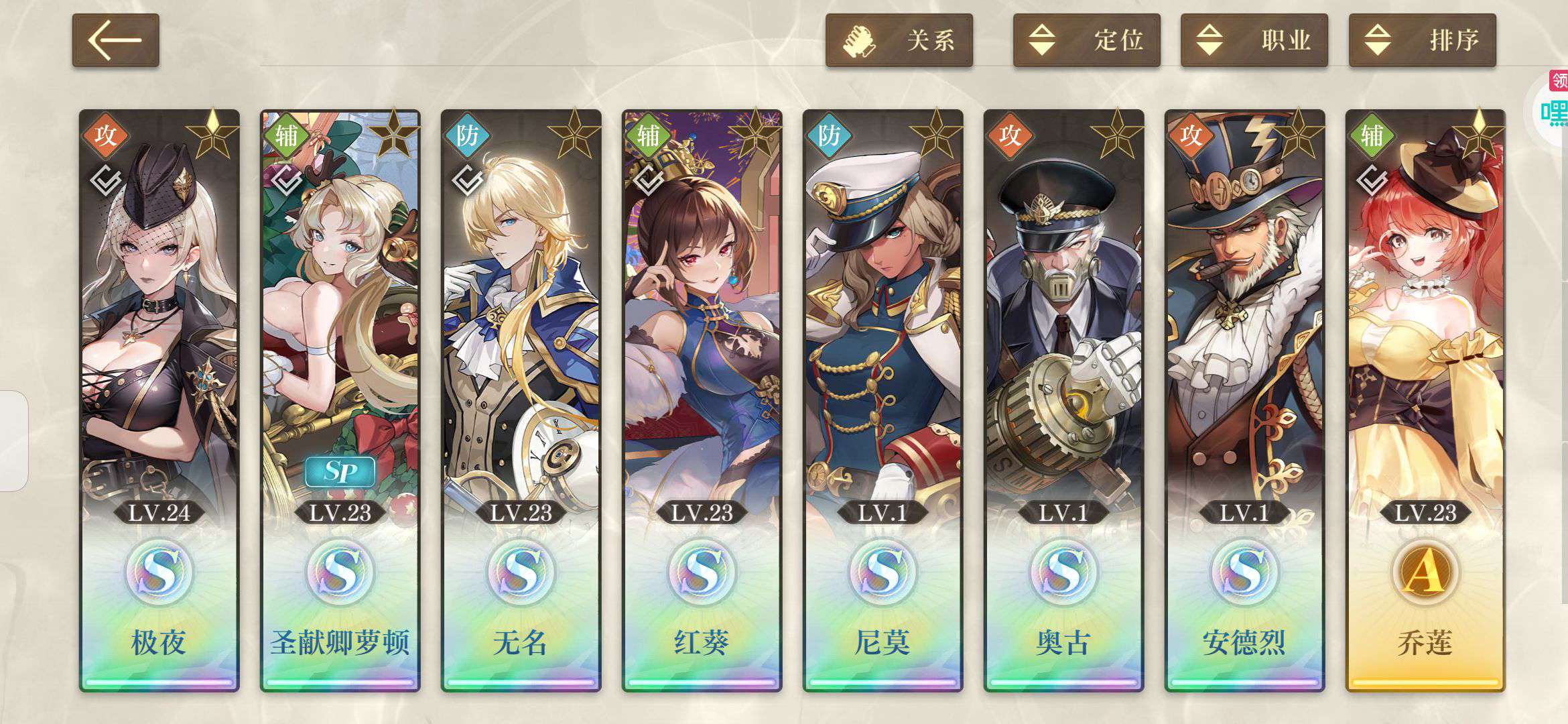Open the 关系 relationship view
The width and height of the screenshot is (1568, 724).
[899, 40]
